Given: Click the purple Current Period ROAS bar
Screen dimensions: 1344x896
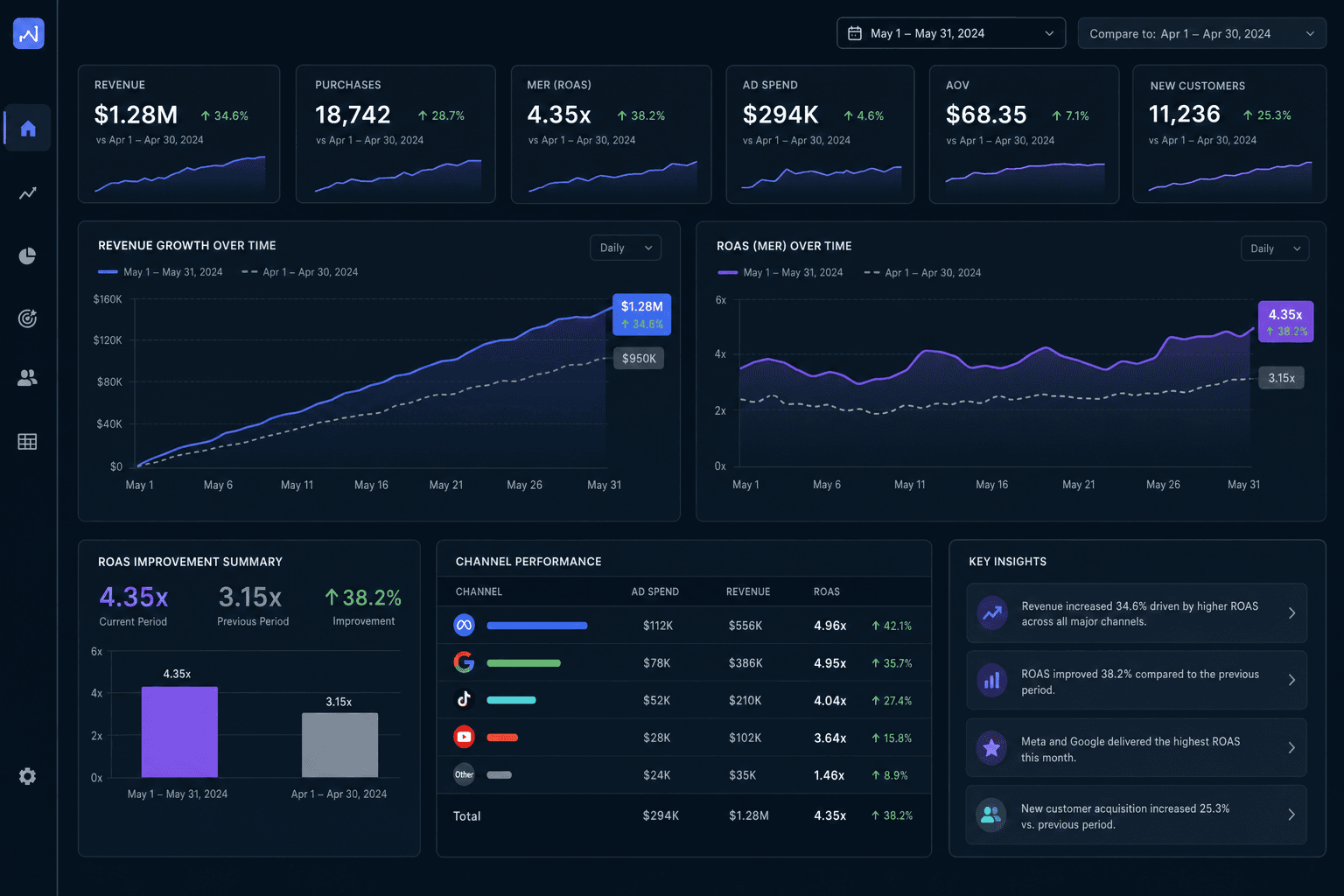Looking at the screenshot, I should click(179, 731).
